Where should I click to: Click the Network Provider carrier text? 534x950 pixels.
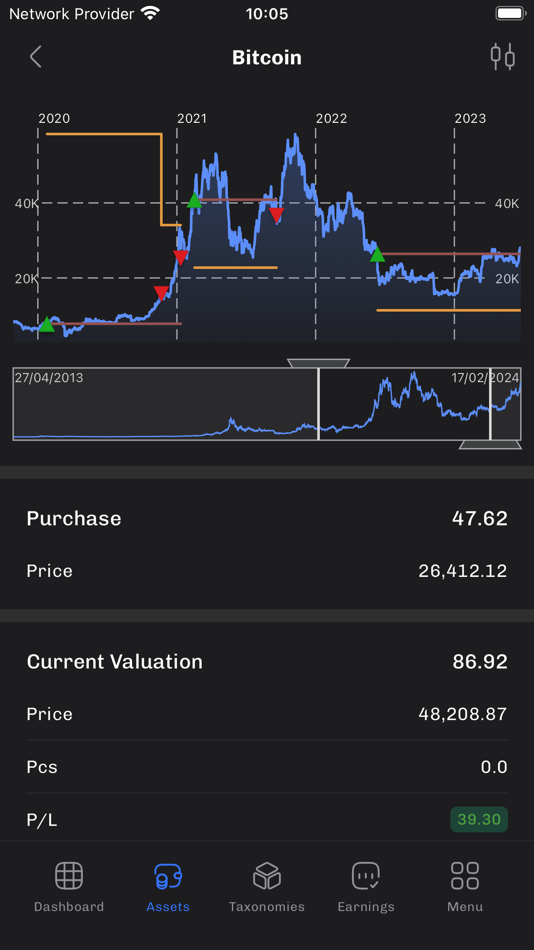[x=72, y=13]
